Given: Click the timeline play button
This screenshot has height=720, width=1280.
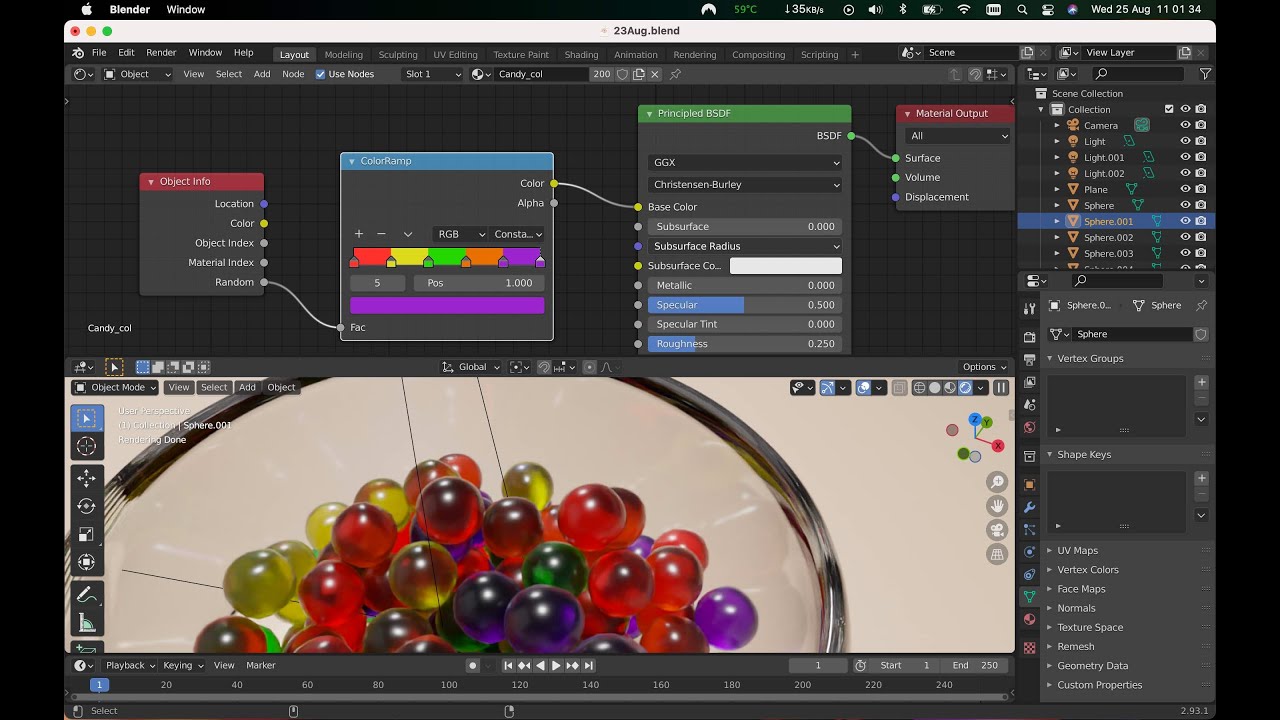Looking at the screenshot, I should point(556,666).
